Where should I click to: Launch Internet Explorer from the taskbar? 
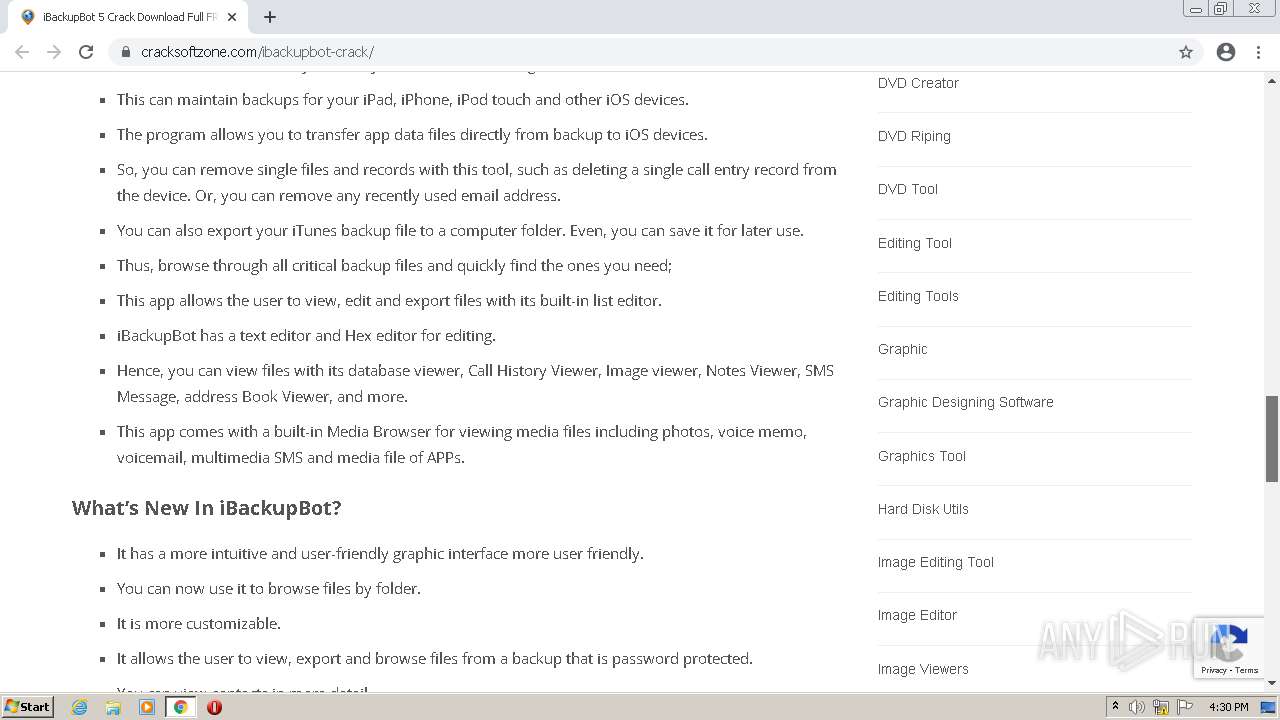[80, 707]
